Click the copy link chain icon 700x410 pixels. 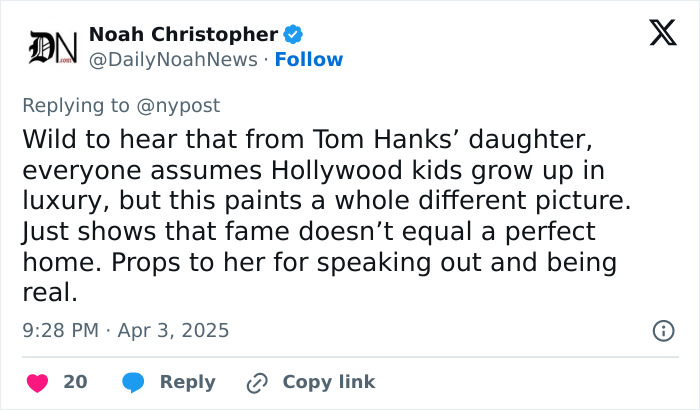(257, 382)
